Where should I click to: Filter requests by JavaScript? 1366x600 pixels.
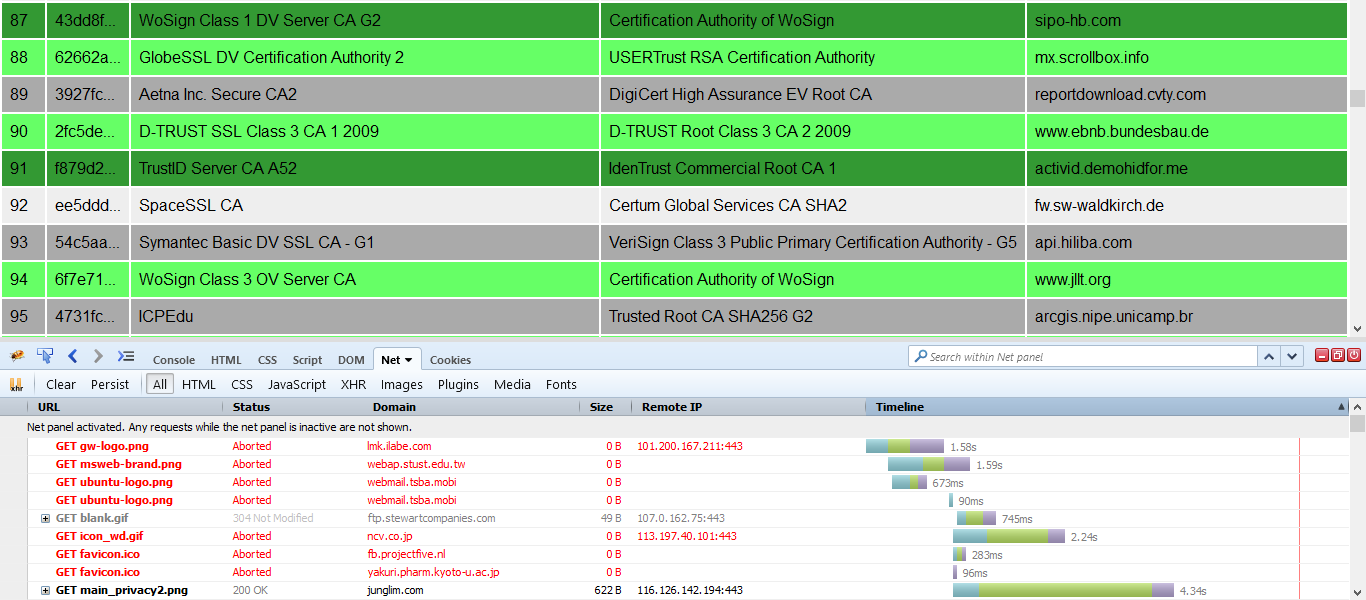(x=297, y=384)
